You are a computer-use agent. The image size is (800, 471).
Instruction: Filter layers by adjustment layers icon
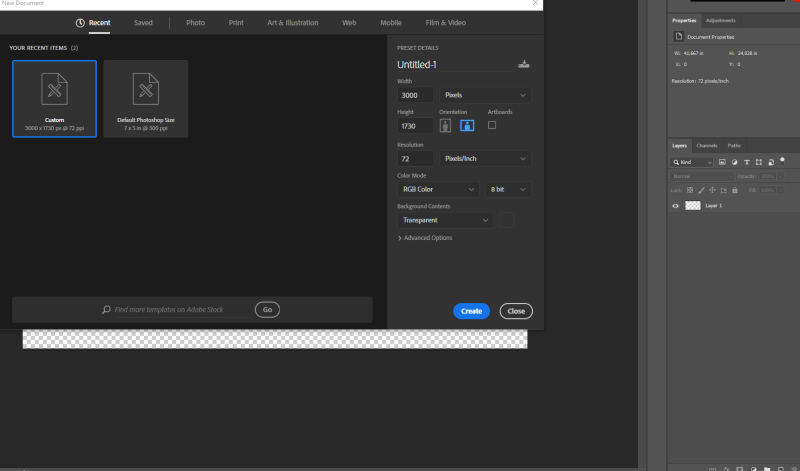pos(734,161)
